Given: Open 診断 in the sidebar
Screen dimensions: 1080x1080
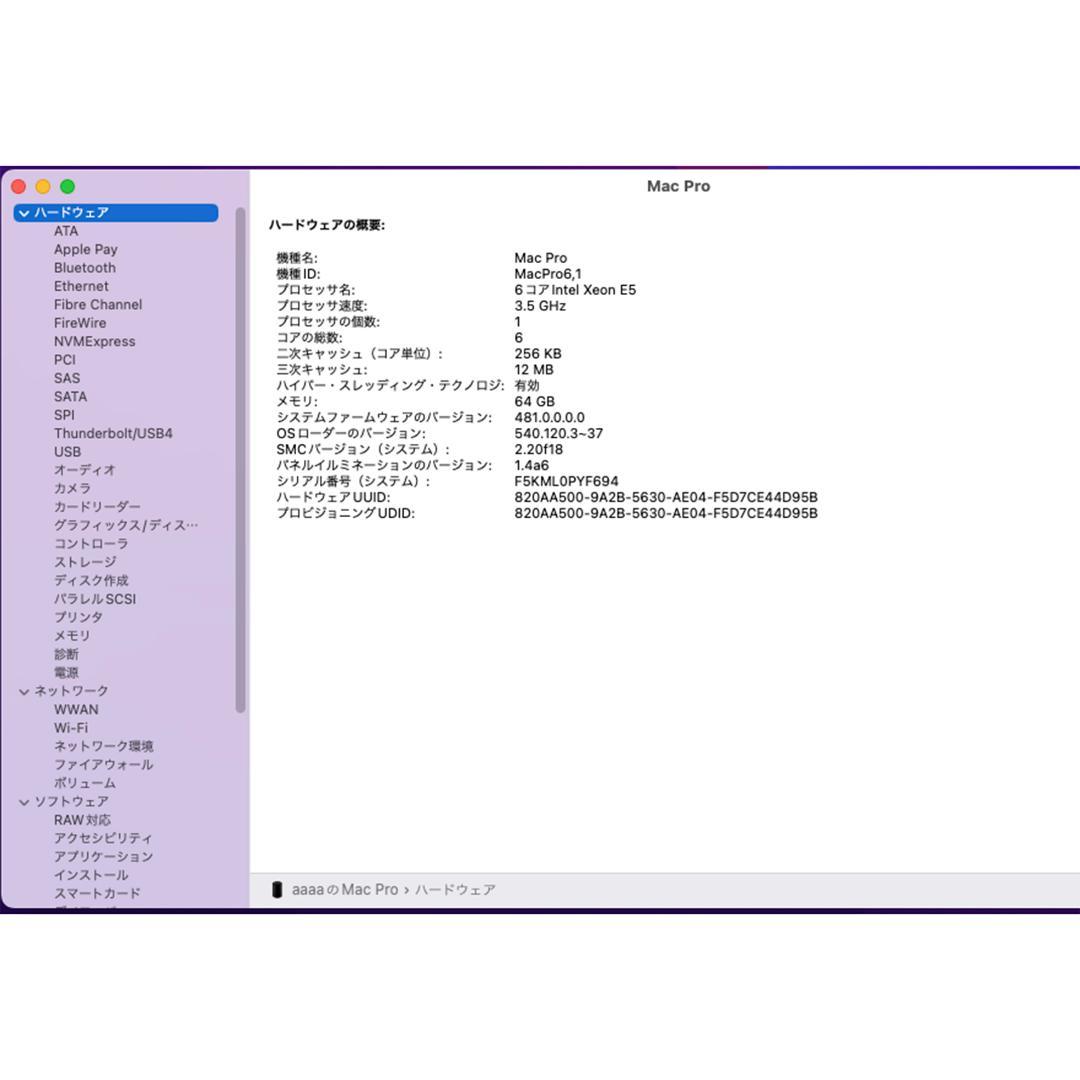Looking at the screenshot, I should pos(66,654).
